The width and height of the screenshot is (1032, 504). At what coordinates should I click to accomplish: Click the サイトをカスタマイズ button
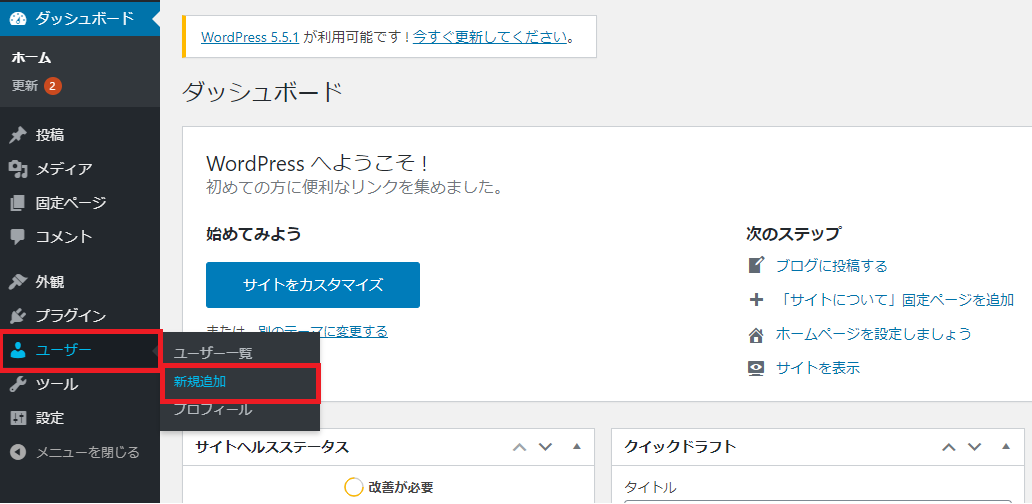click(313, 285)
